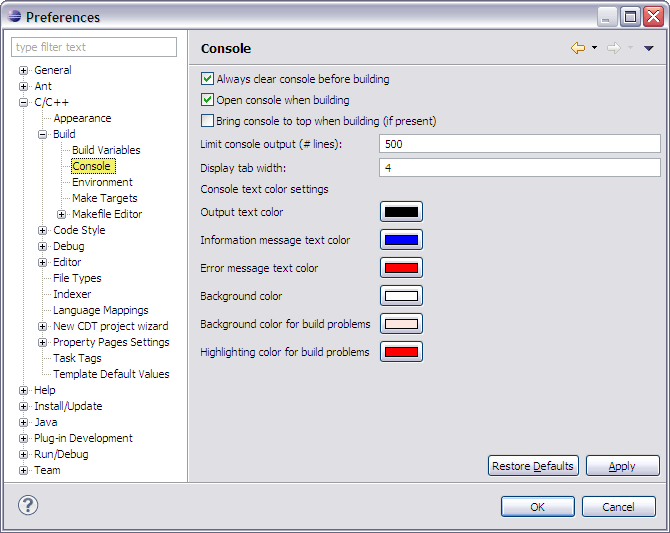
Task: Open the back history dropdown arrow
Action: (594, 47)
